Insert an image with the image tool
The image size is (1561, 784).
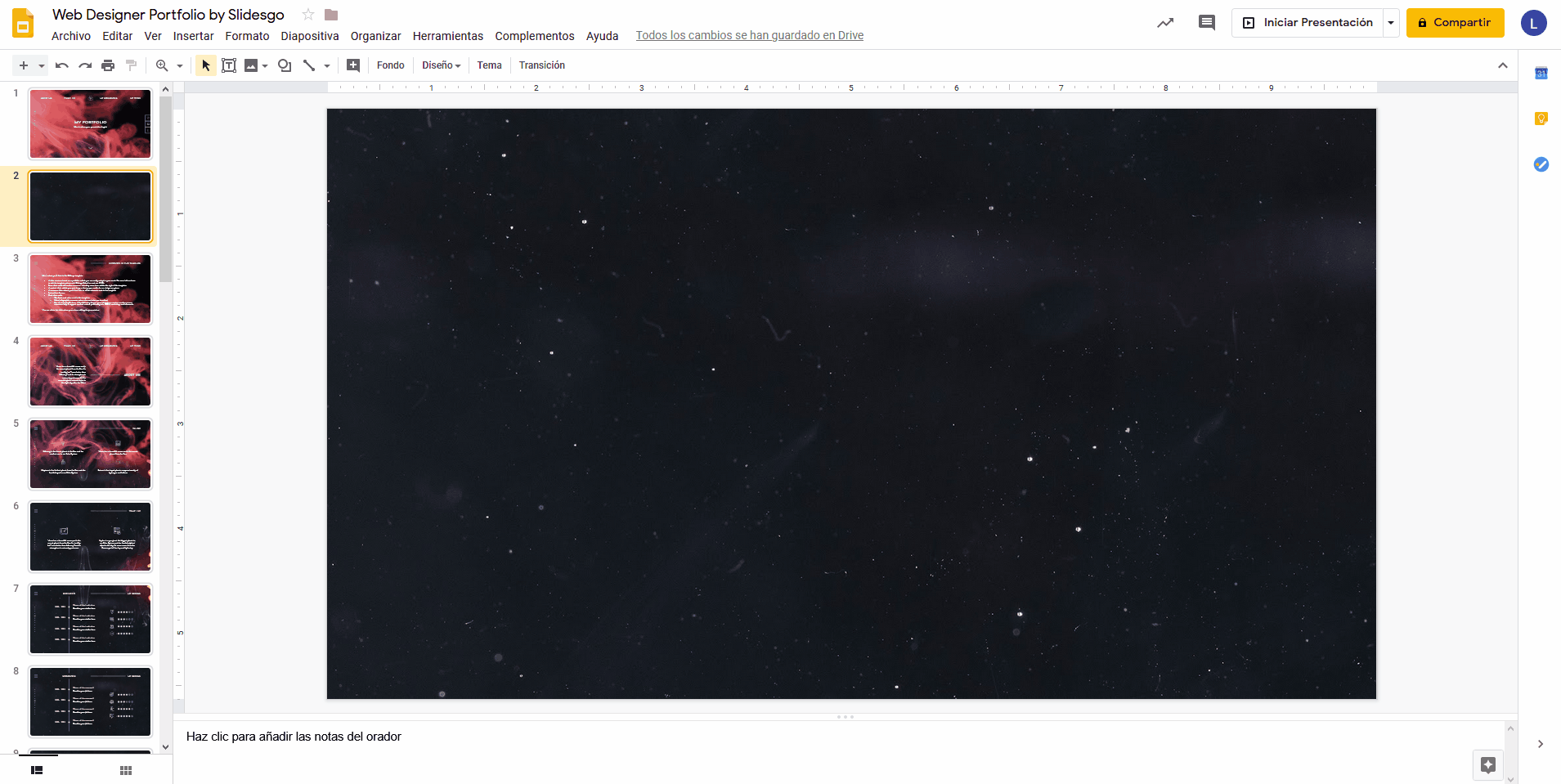pos(251,65)
